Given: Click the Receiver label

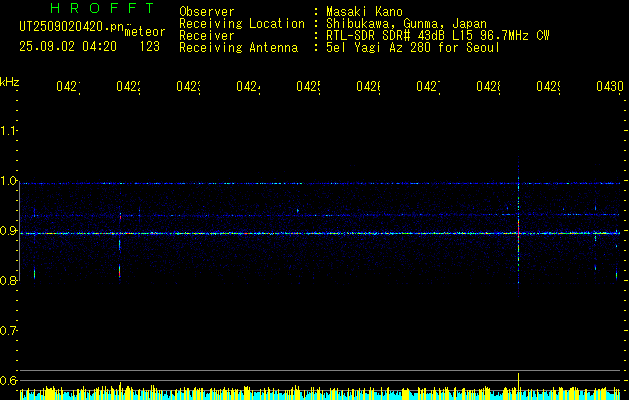Looking at the screenshot, I should tap(207, 36).
